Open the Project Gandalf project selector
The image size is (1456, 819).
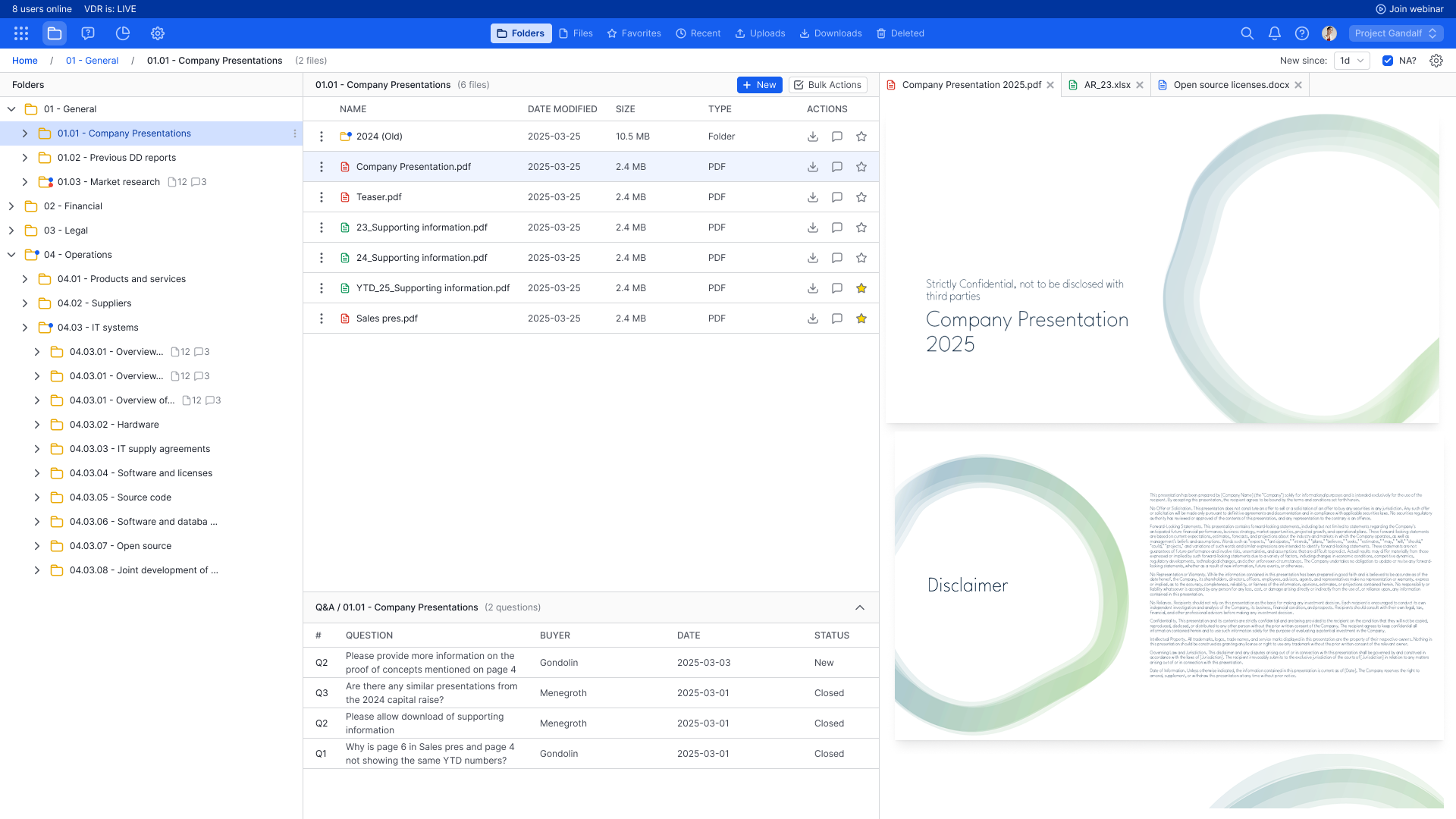coord(1395,33)
